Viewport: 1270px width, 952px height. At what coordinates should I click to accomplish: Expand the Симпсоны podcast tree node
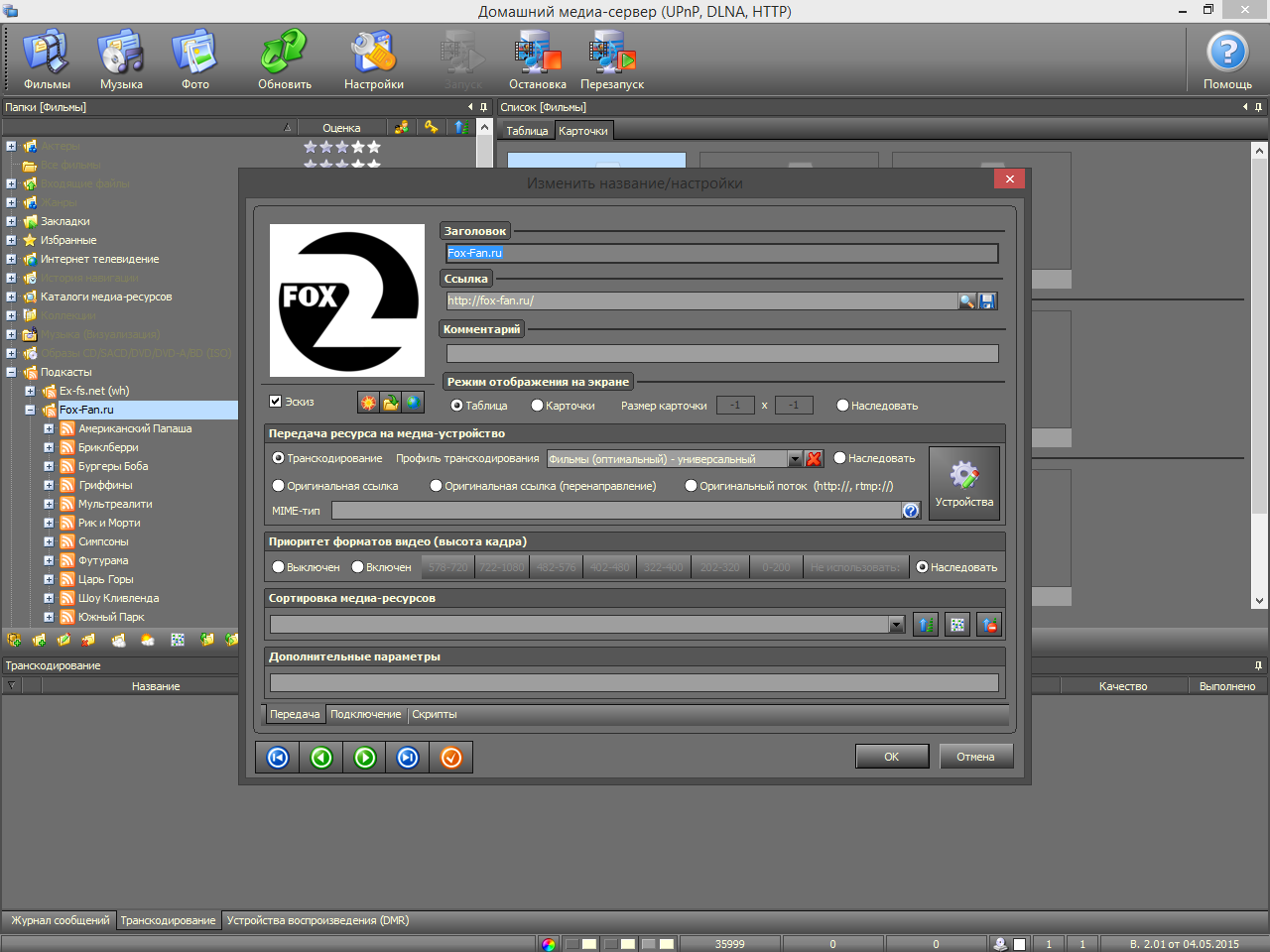click(49, 542)
